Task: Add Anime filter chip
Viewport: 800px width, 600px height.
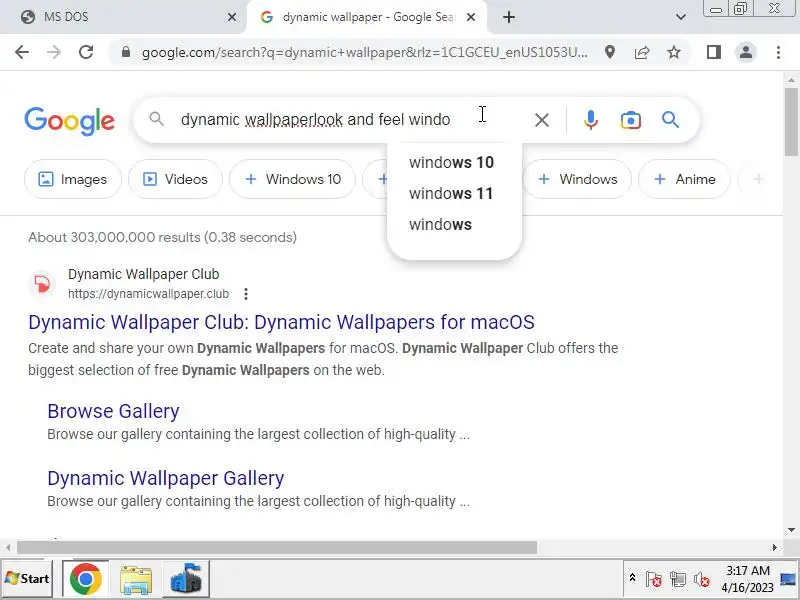Action: click(x=684, y=179)
